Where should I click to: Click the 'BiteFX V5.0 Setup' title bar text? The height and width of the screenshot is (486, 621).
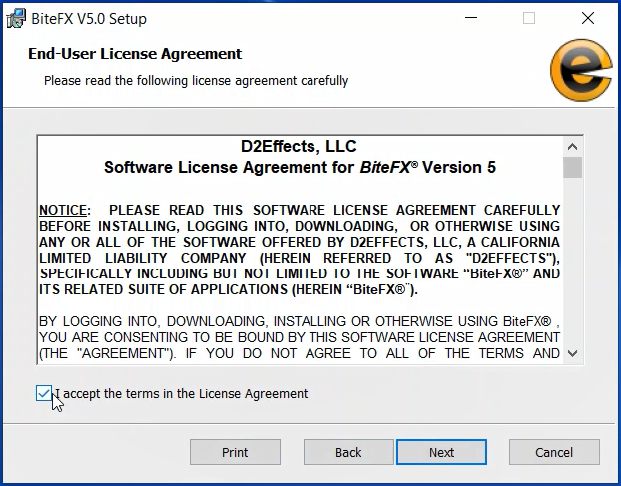coord(89,18)
